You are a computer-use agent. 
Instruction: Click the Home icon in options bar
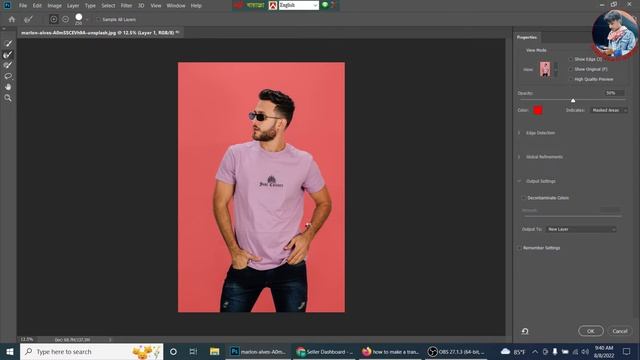[12, 19]
